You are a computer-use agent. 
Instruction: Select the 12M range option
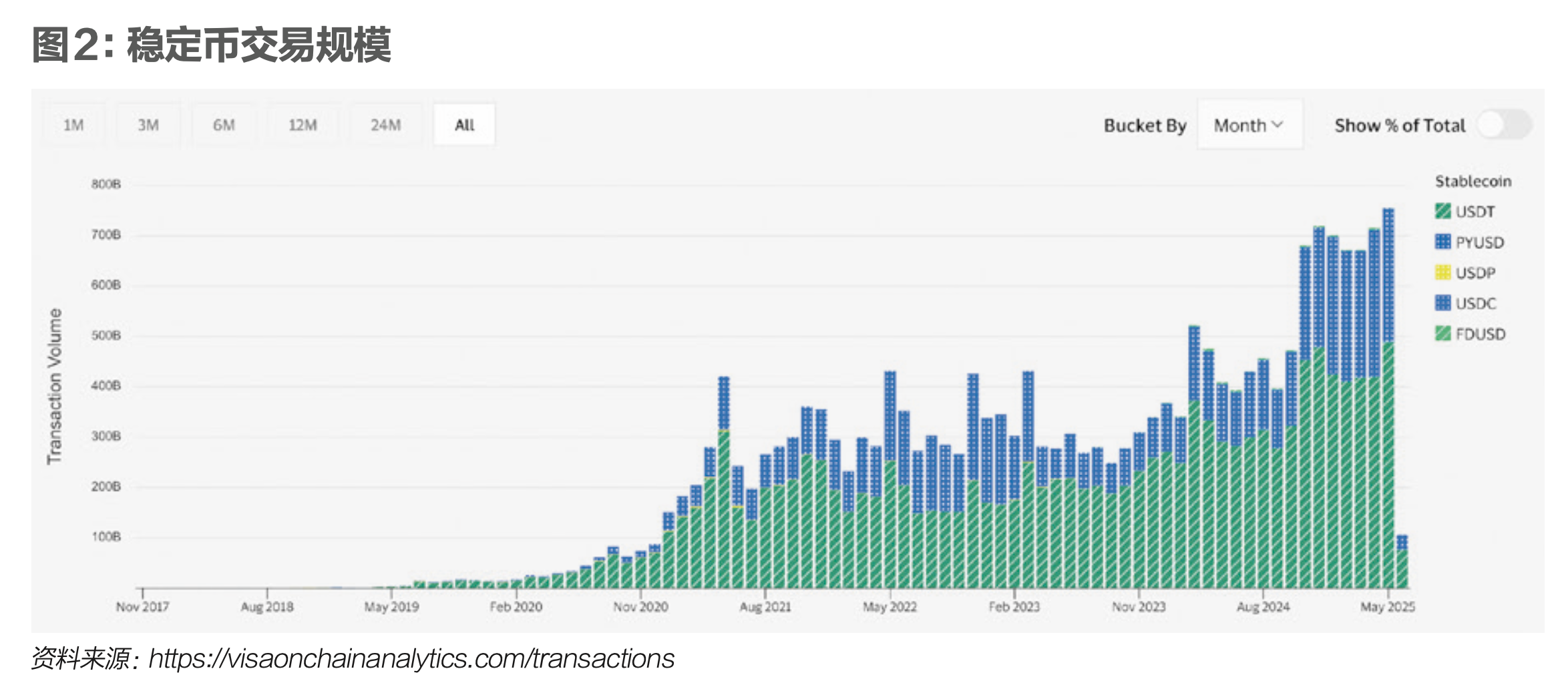pos(303,125)
